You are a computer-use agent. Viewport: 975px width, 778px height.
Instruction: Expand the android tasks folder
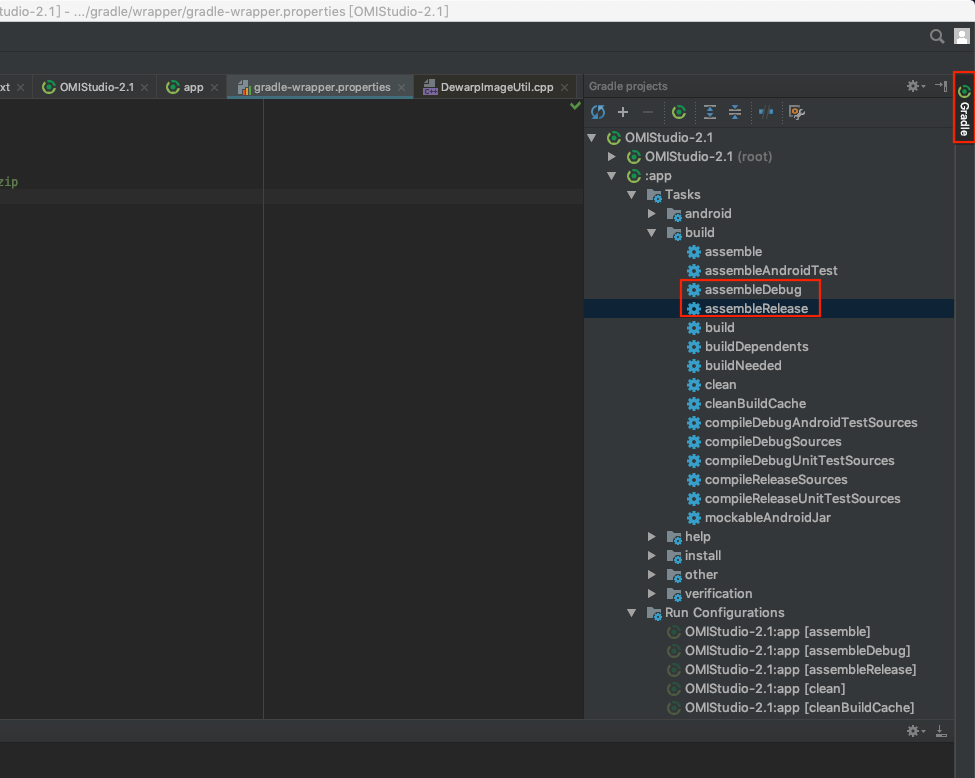(x=652, y=214)
